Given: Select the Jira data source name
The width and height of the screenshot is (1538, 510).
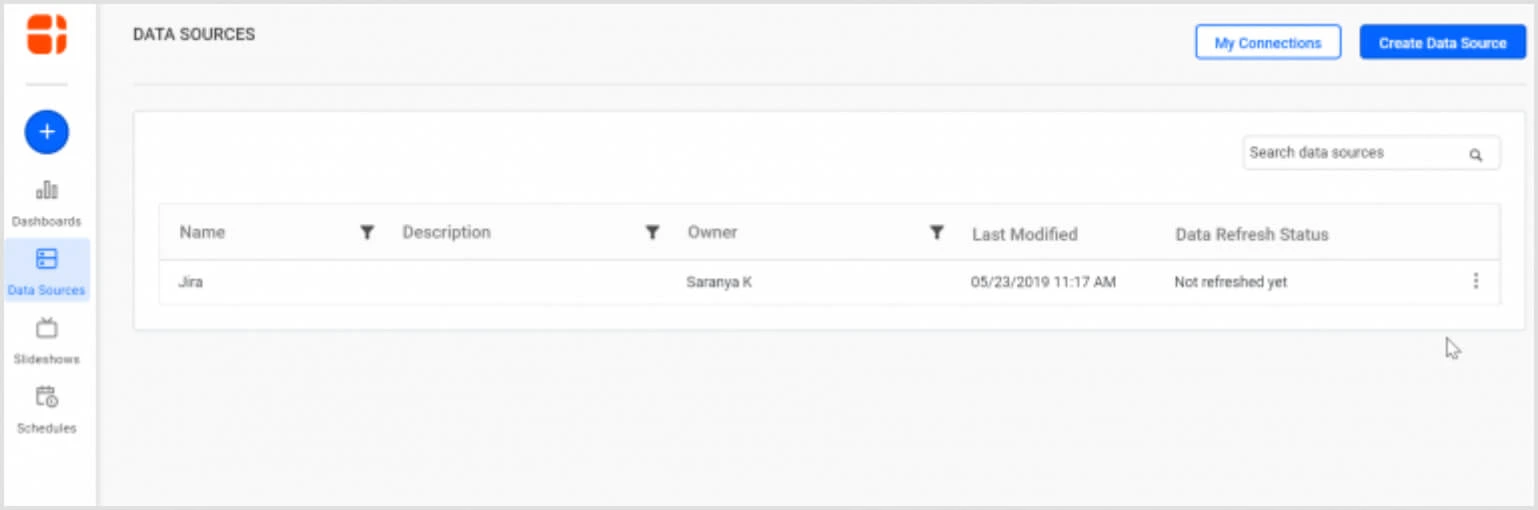Looking at the screenshot, I should (x=191, y=282).
